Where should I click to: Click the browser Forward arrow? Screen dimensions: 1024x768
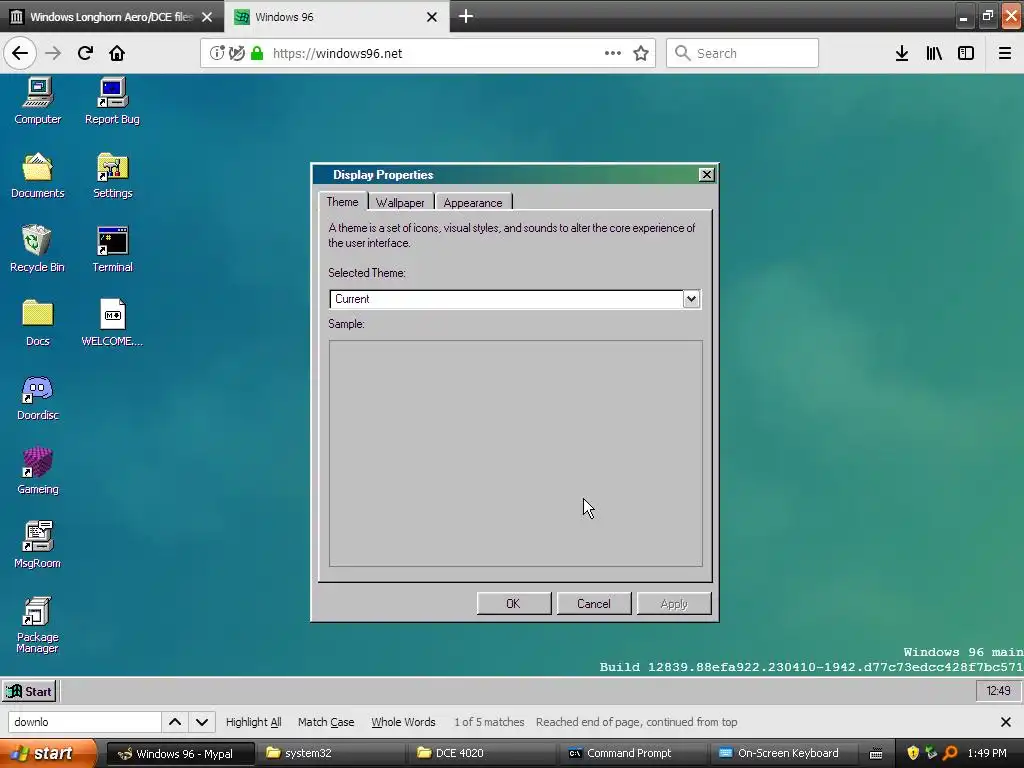[x=53, y=53]
